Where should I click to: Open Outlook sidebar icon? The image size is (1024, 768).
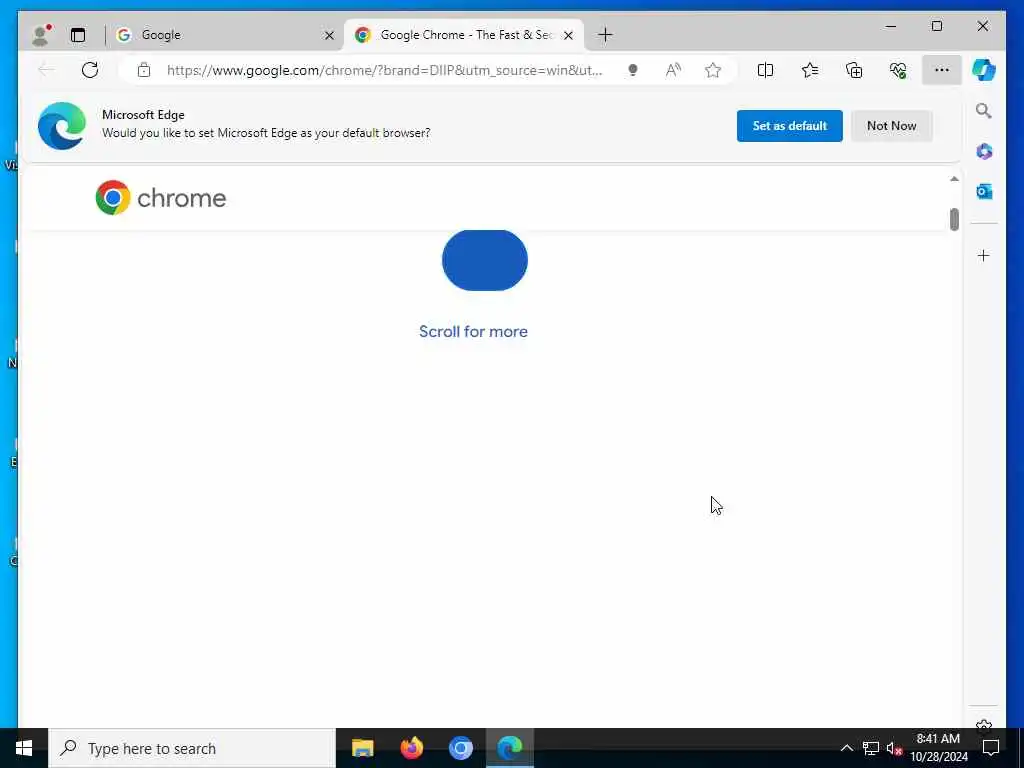pos(984,191)
